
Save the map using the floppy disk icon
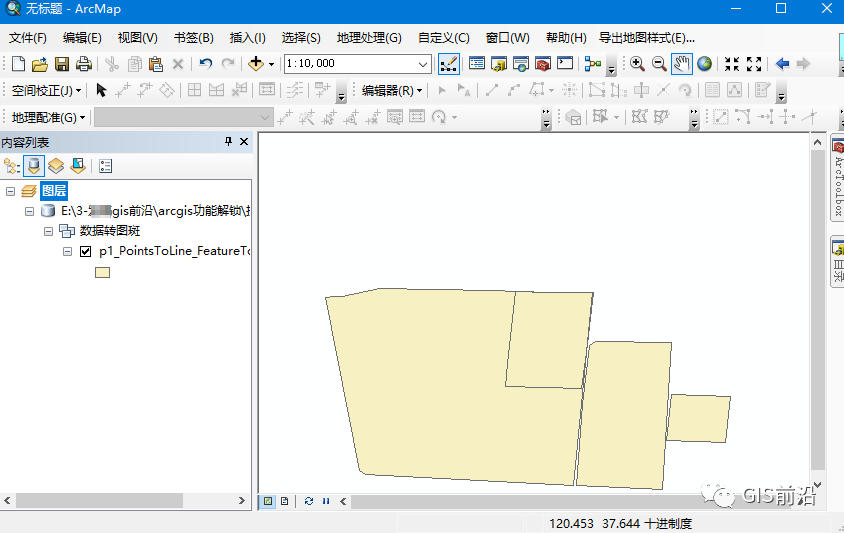[x=62, y=64]
